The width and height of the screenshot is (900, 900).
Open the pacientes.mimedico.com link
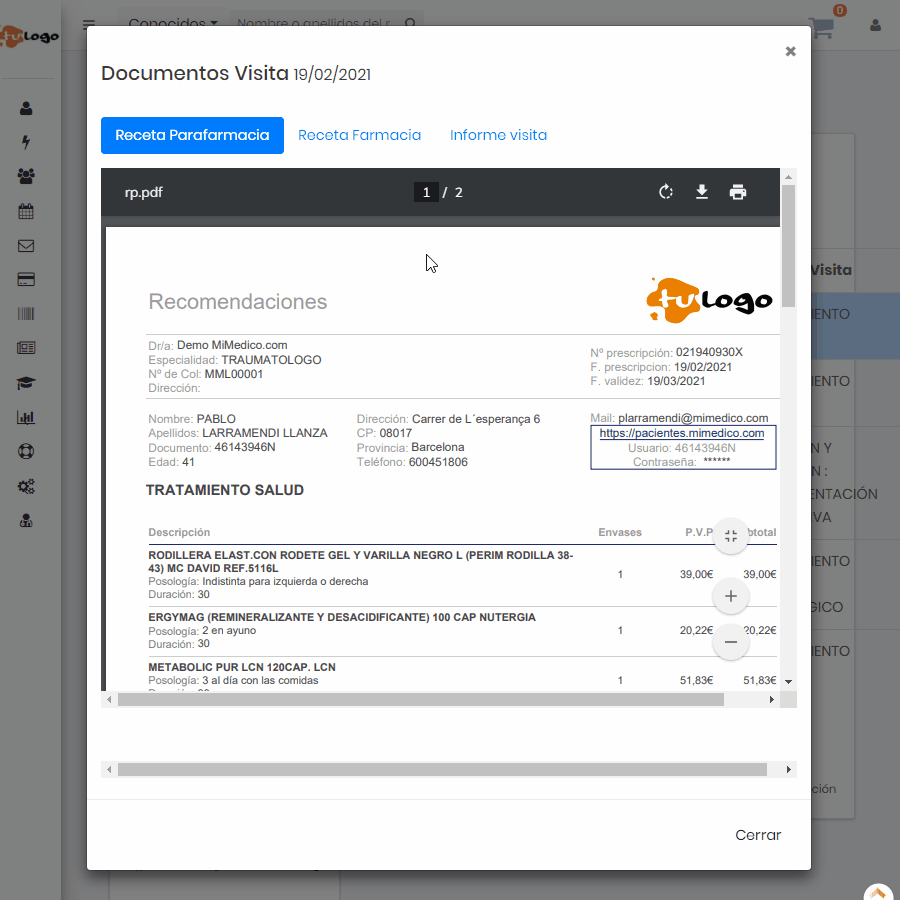pyautogui.click(x=682, y=433)
